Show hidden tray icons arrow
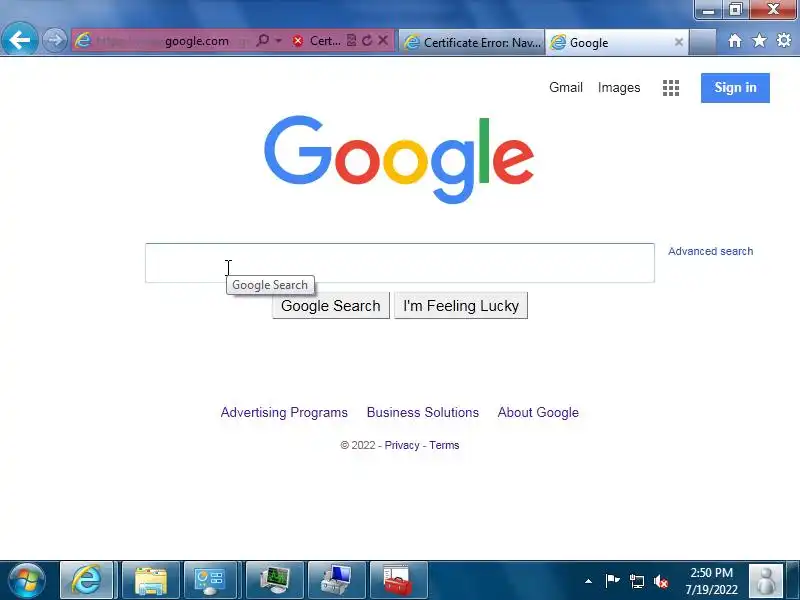 tap(588, 581)
